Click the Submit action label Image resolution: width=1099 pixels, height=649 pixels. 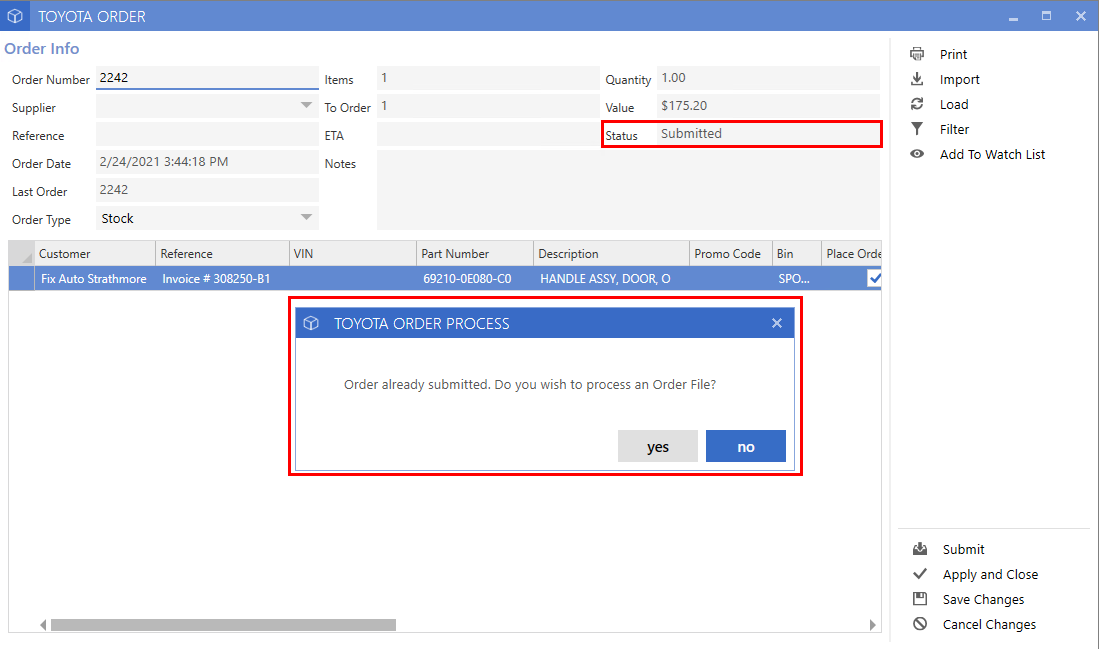coord(963,549)
